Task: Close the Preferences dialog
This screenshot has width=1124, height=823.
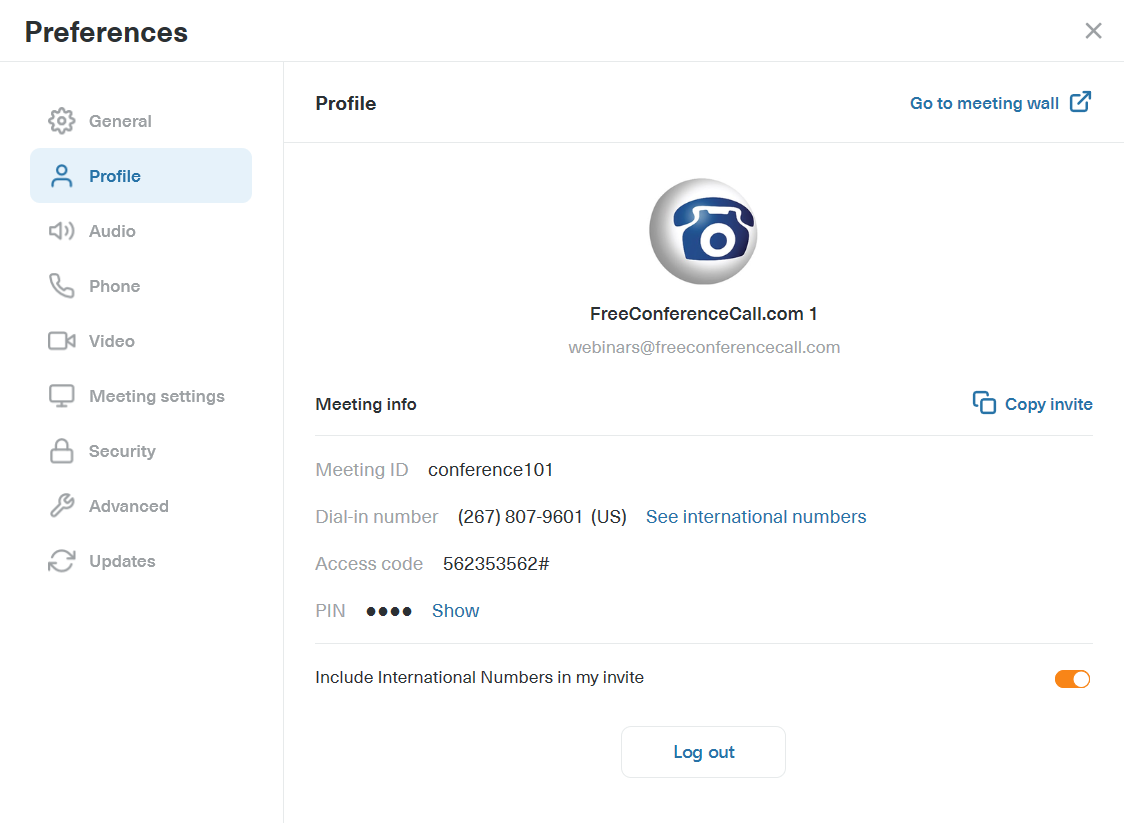Action: tap(1093, 31)
